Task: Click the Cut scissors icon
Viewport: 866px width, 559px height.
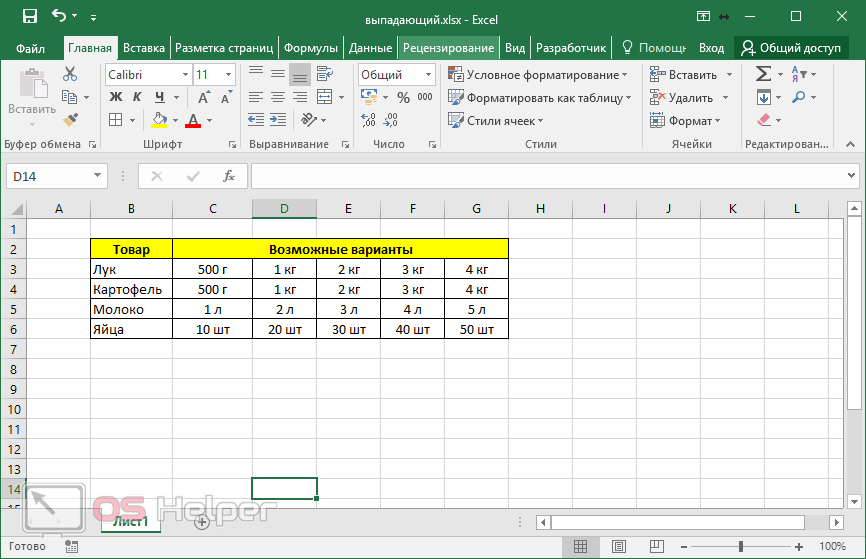Action: tap(70, 74)
